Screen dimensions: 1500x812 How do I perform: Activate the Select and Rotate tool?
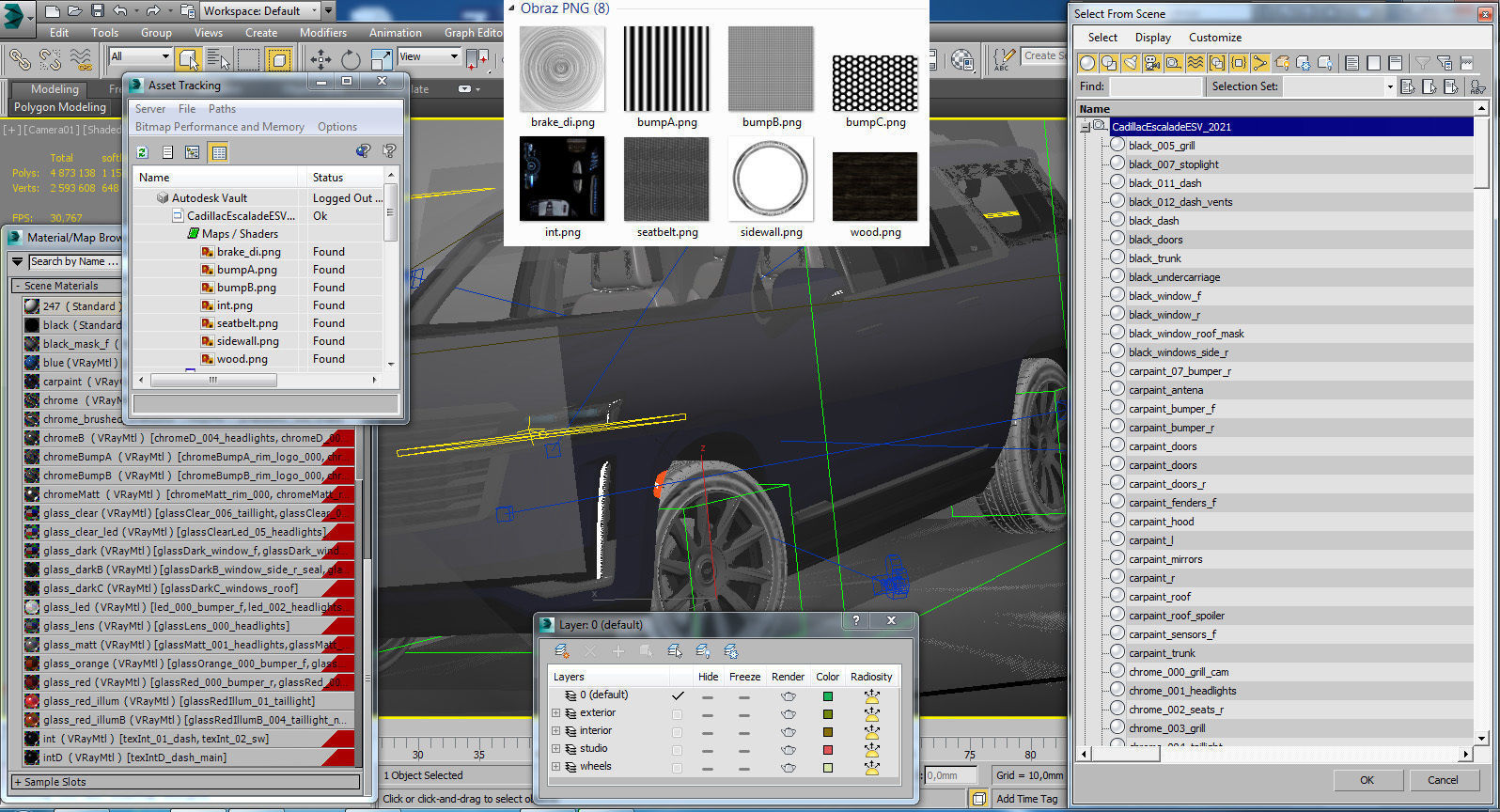click(351, 59)
